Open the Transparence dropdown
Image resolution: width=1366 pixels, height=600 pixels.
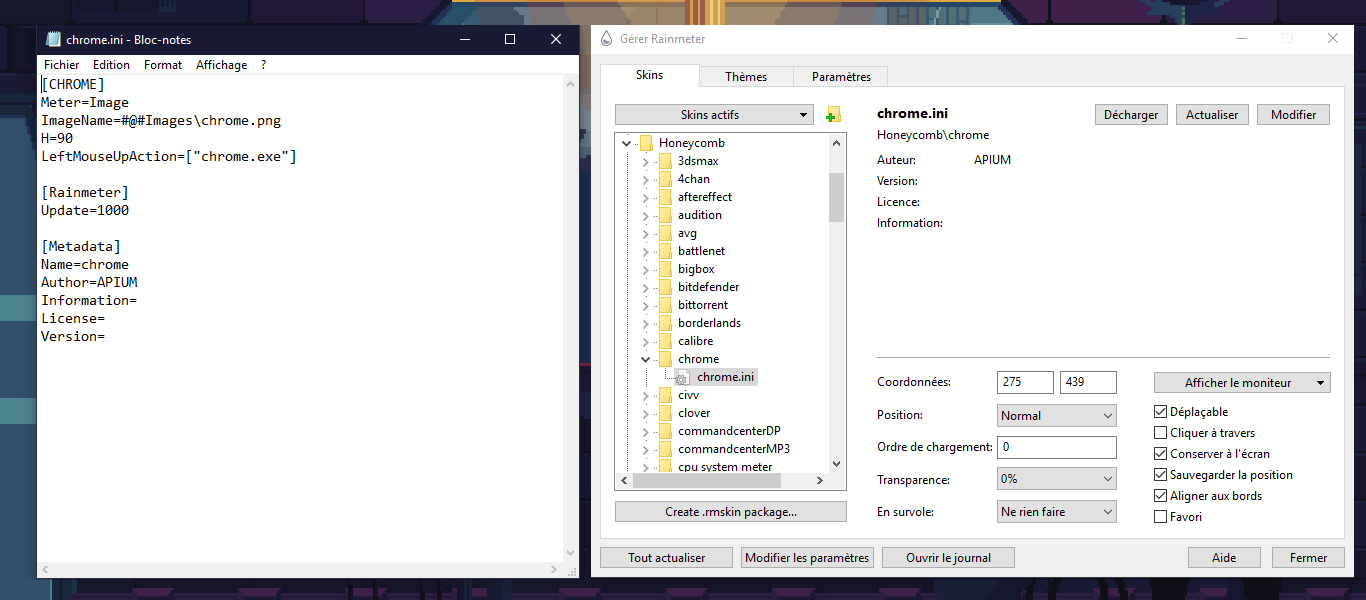1056,479
